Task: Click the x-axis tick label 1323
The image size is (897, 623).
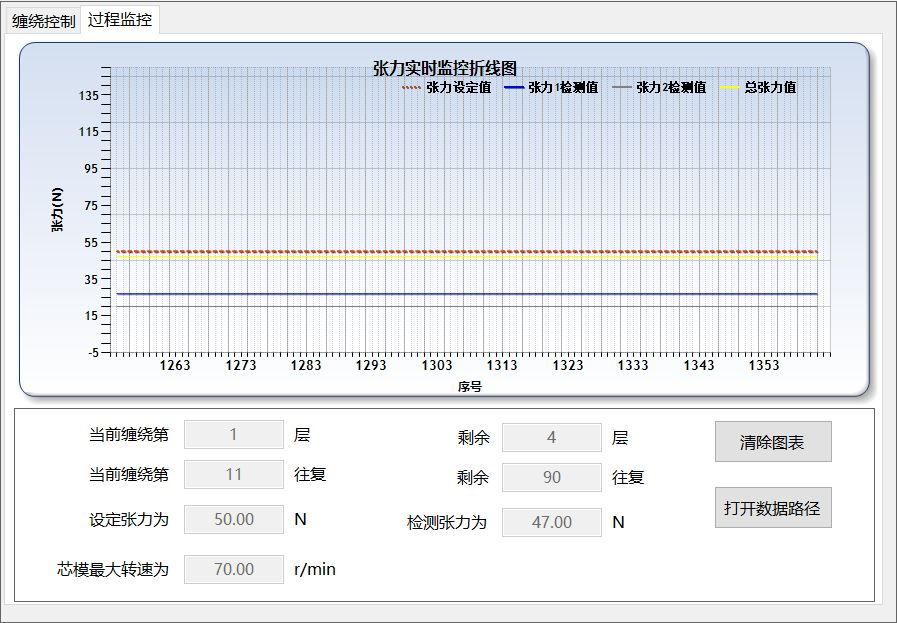Action: (568, 366)
